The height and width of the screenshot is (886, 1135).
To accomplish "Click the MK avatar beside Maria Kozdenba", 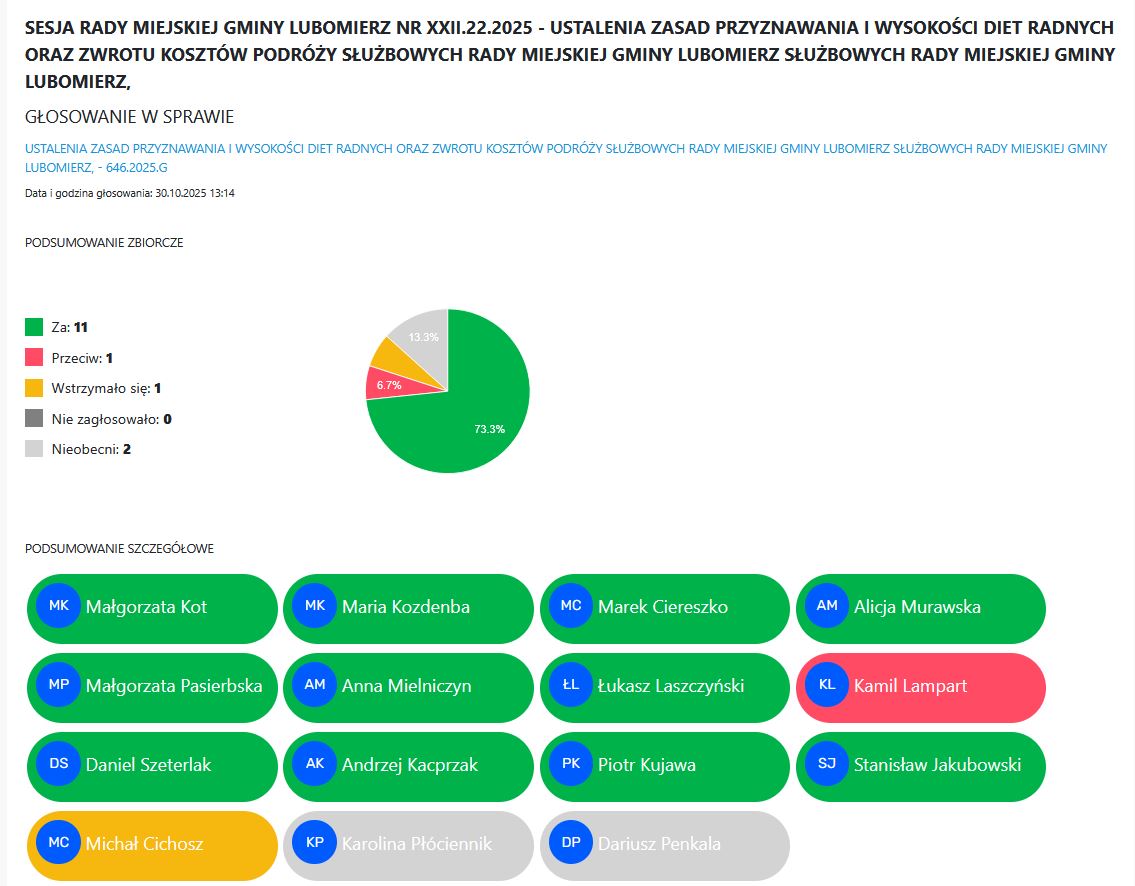I will (315, 606).
